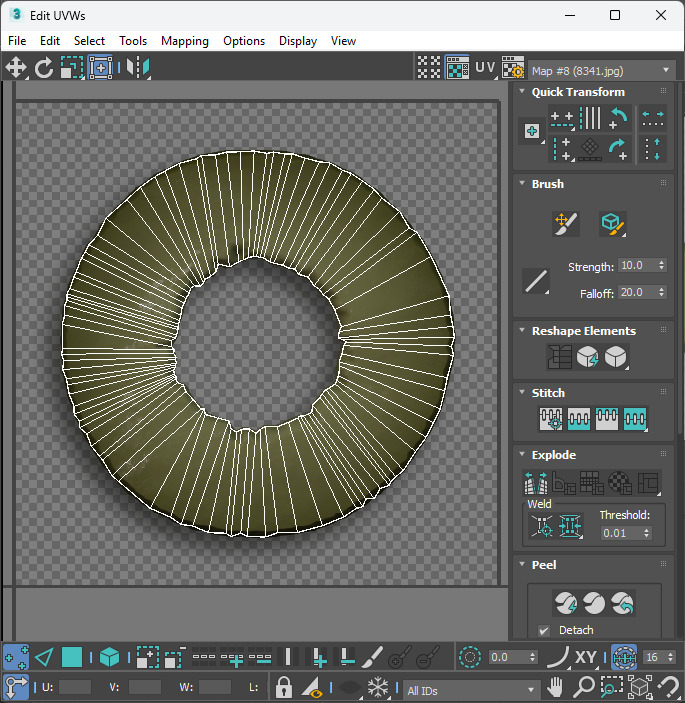
Task: Collapse the Stitch rollout
Action: coord(522,392)
